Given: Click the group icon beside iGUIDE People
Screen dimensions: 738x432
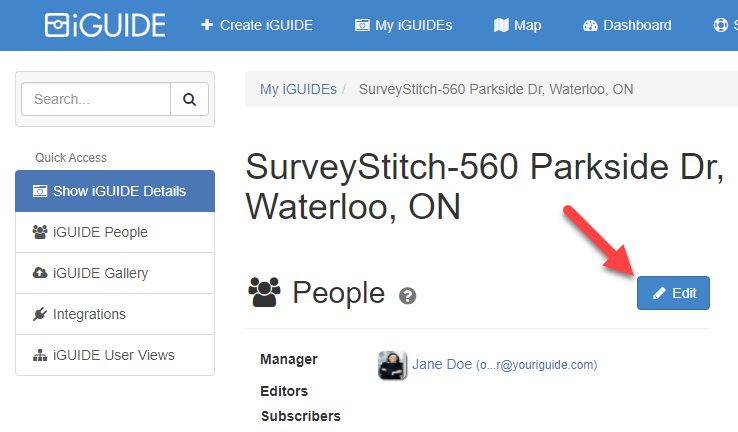Looking at the screenshot, I should [40, 232].
